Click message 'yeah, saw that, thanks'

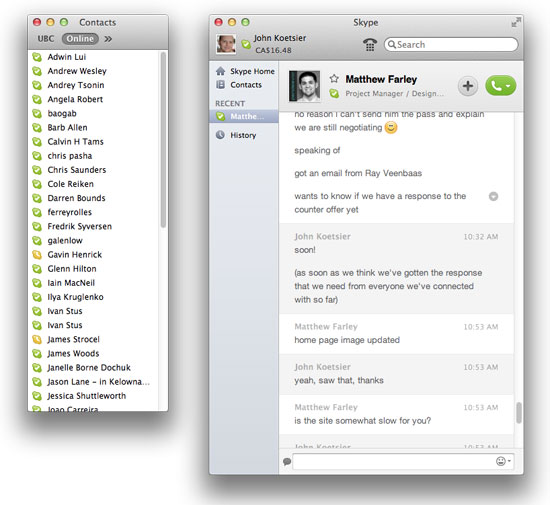(339, 380)
